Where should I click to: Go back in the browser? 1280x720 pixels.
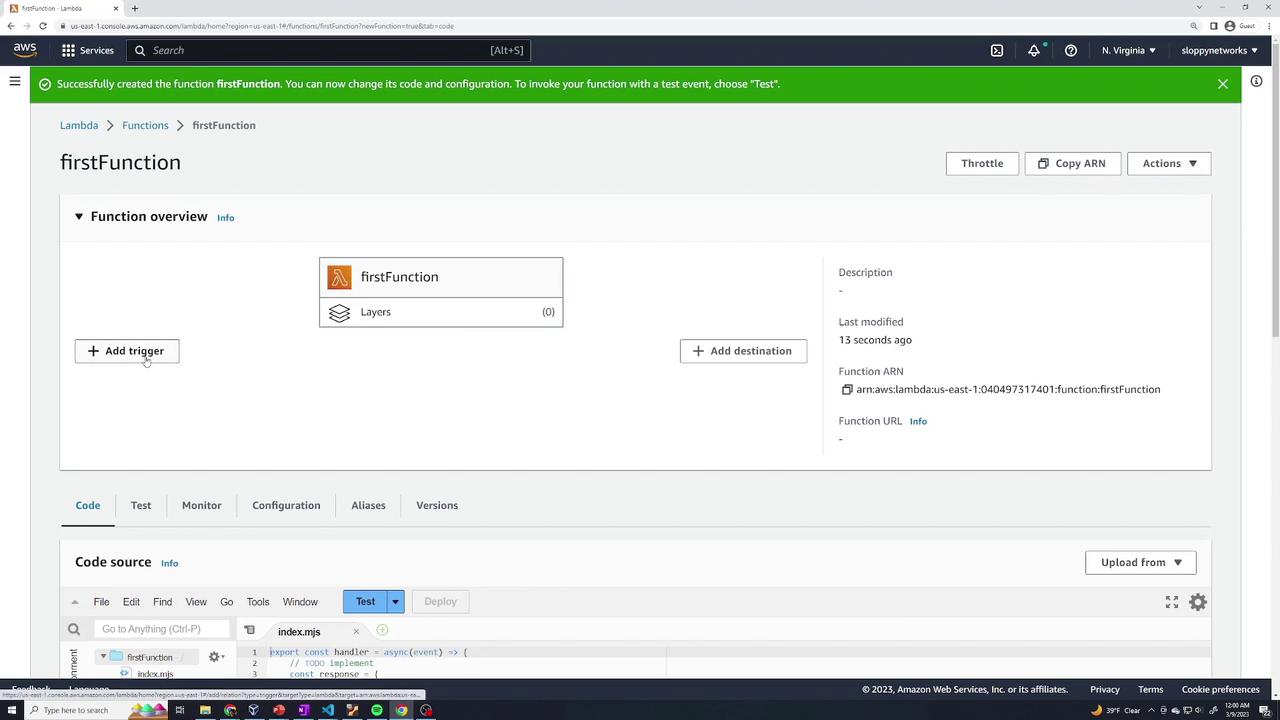click(x=11, y=26)
